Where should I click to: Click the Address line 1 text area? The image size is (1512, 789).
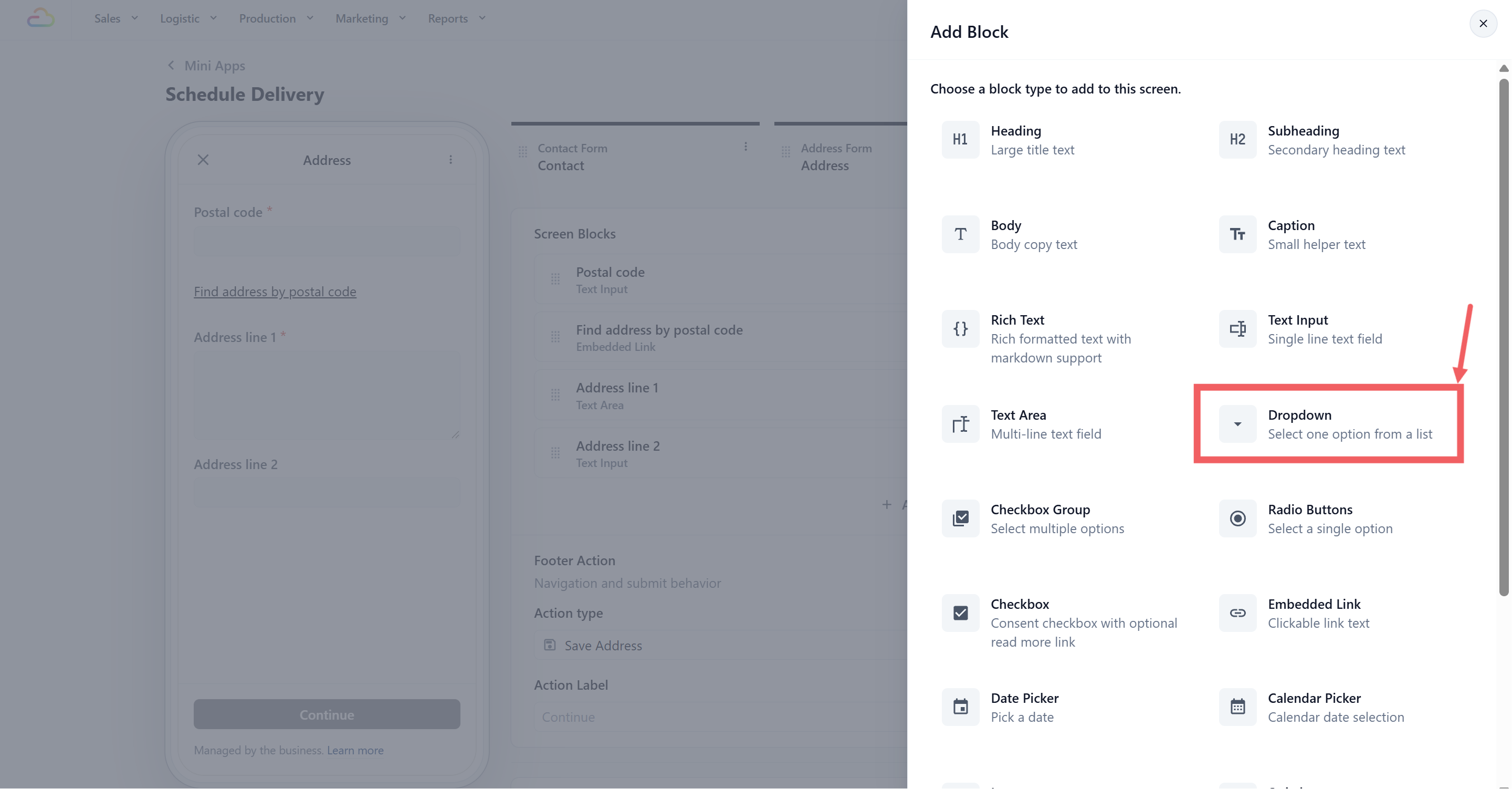point(327,396)
